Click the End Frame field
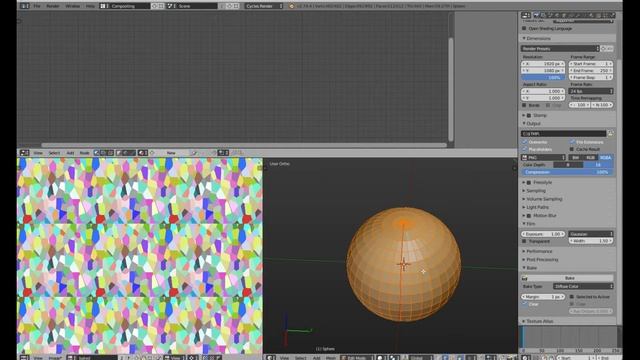Image resolution: width=640 pixels, height=360 pixels. coord(591,71)
